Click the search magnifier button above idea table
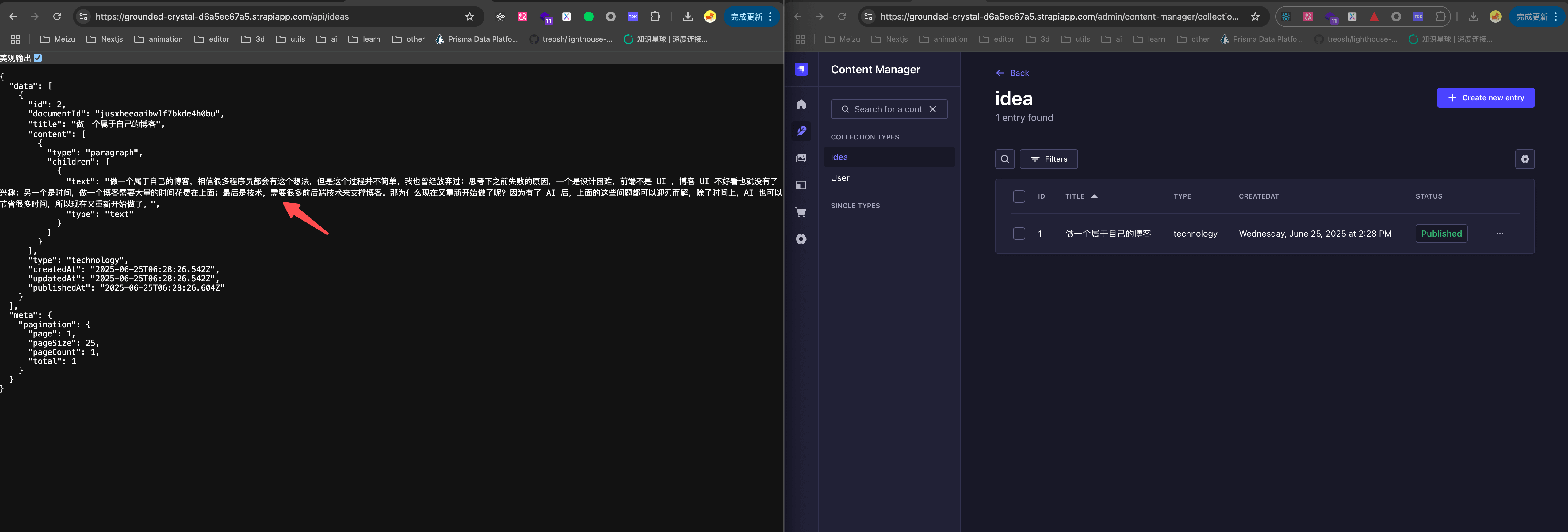The height and width of the screenshot is (532, 1568). [x=1005, y=159]
